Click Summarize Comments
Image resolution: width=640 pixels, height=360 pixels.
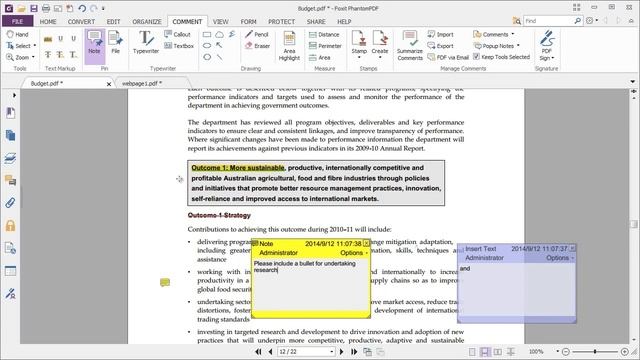click(410, 46)
